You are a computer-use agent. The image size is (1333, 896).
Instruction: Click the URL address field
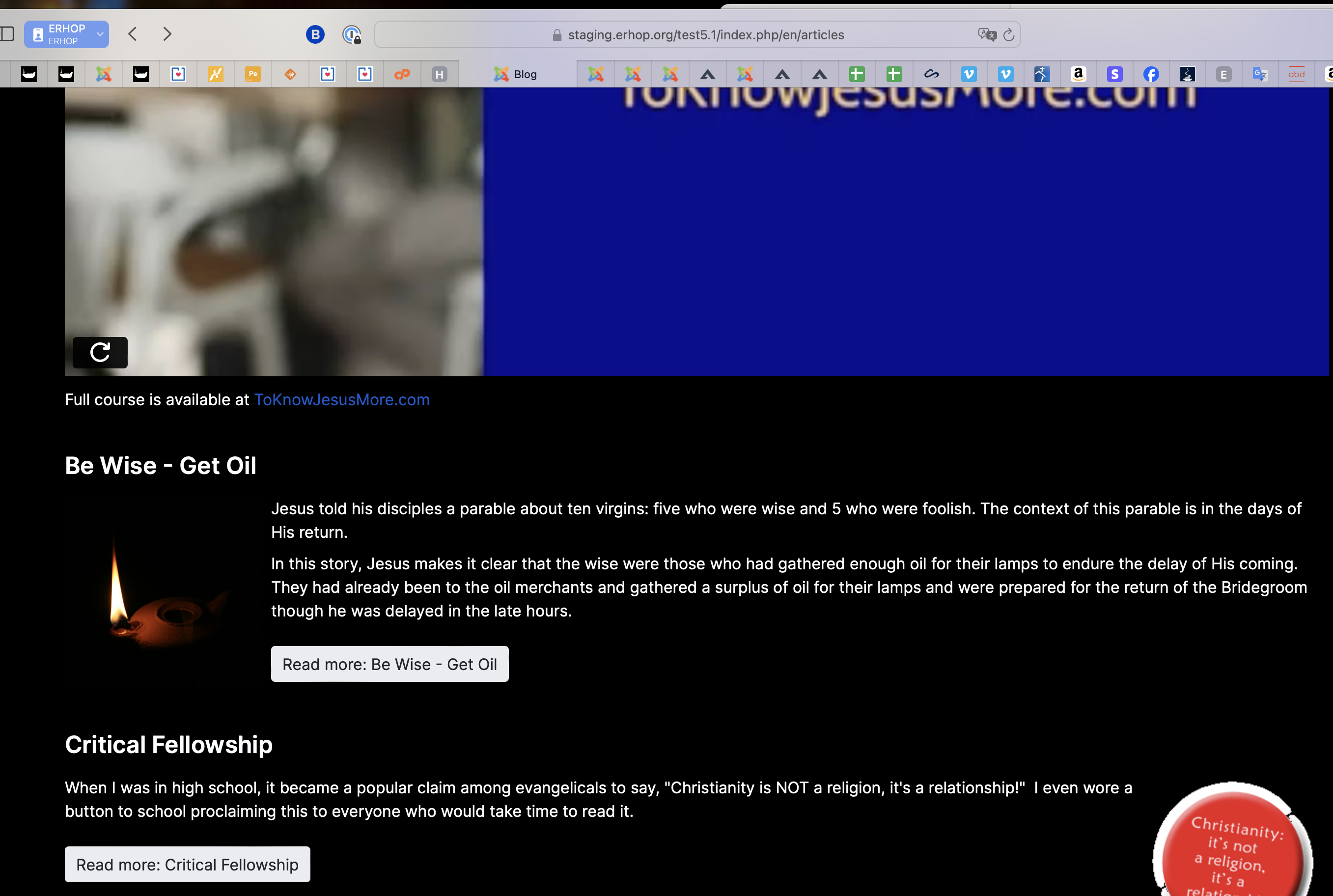point(706,35)
